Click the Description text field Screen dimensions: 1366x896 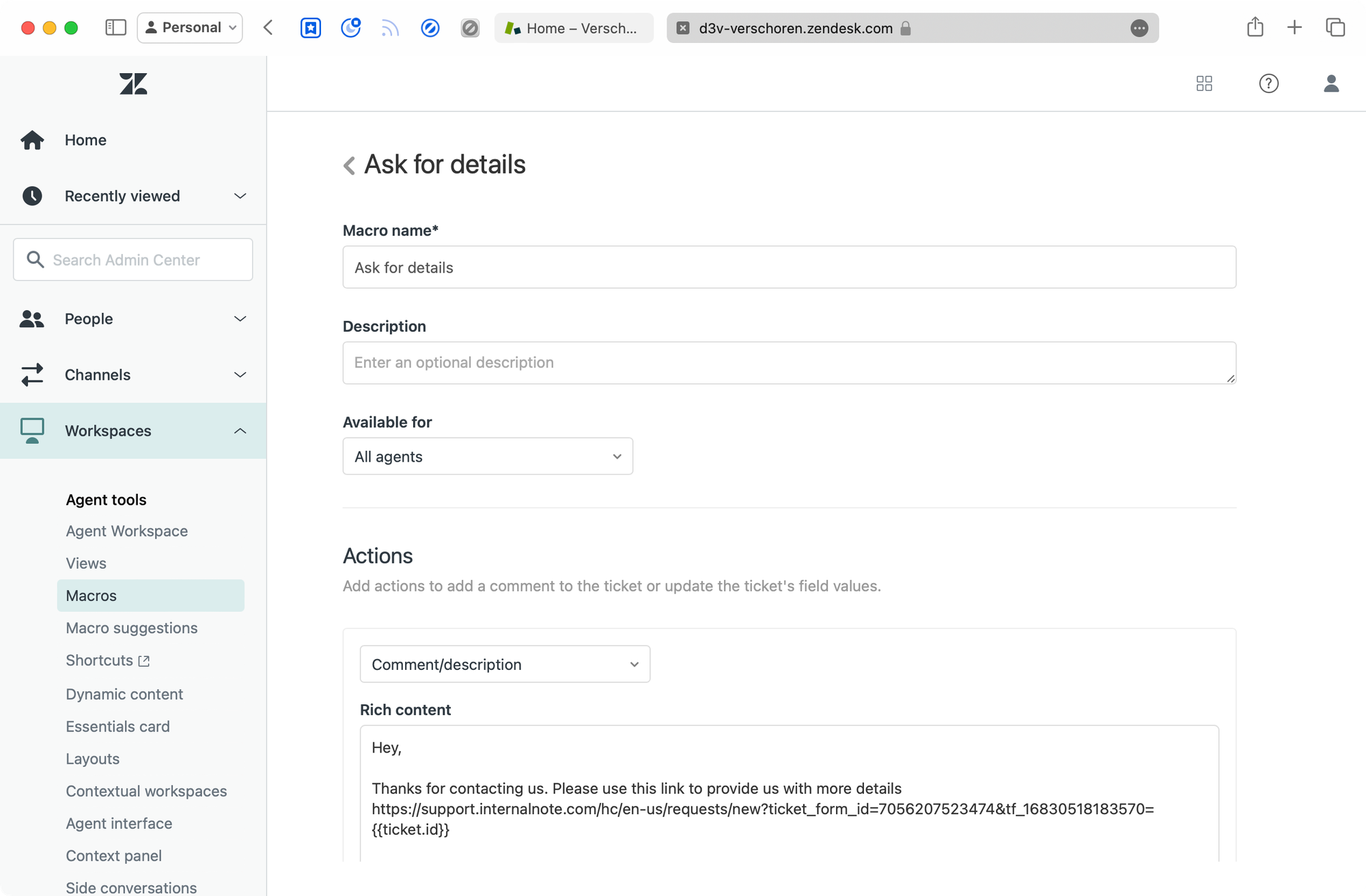tap(789, 363)
